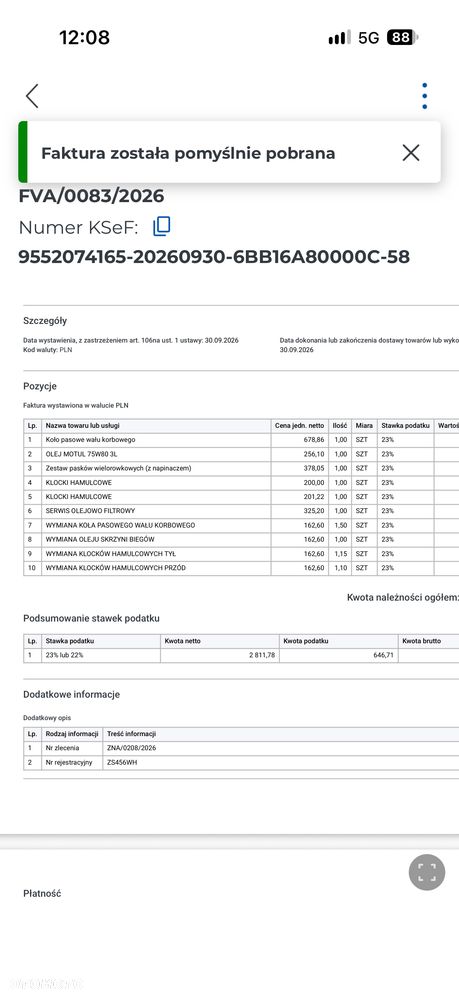
Task: Tap row 'OLEJ MOTUL 75W80 3L'
Action: pyautogui.click(x=241, y=454)
